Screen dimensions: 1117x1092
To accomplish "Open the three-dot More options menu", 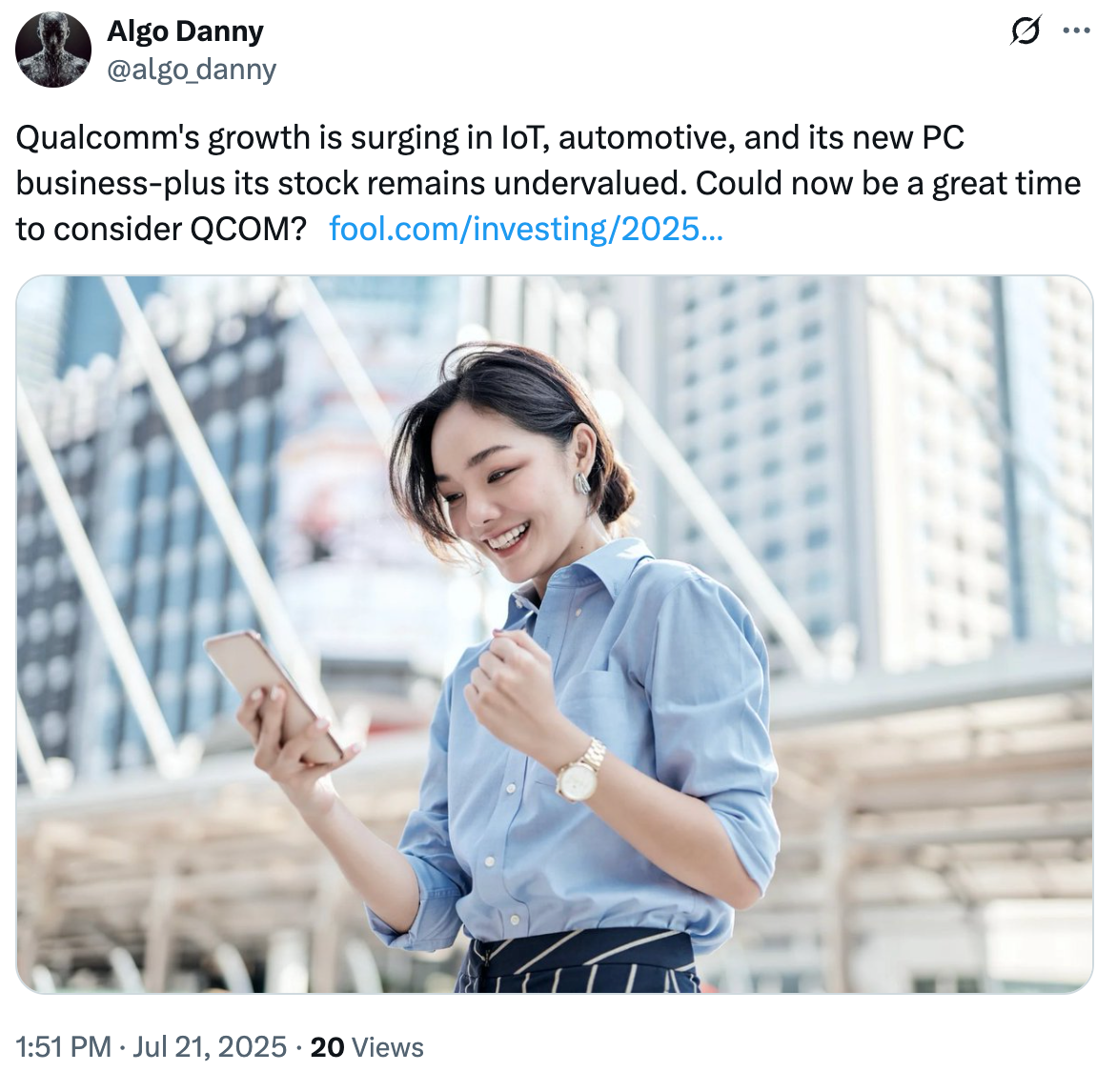I will (x=1076, y=30).
